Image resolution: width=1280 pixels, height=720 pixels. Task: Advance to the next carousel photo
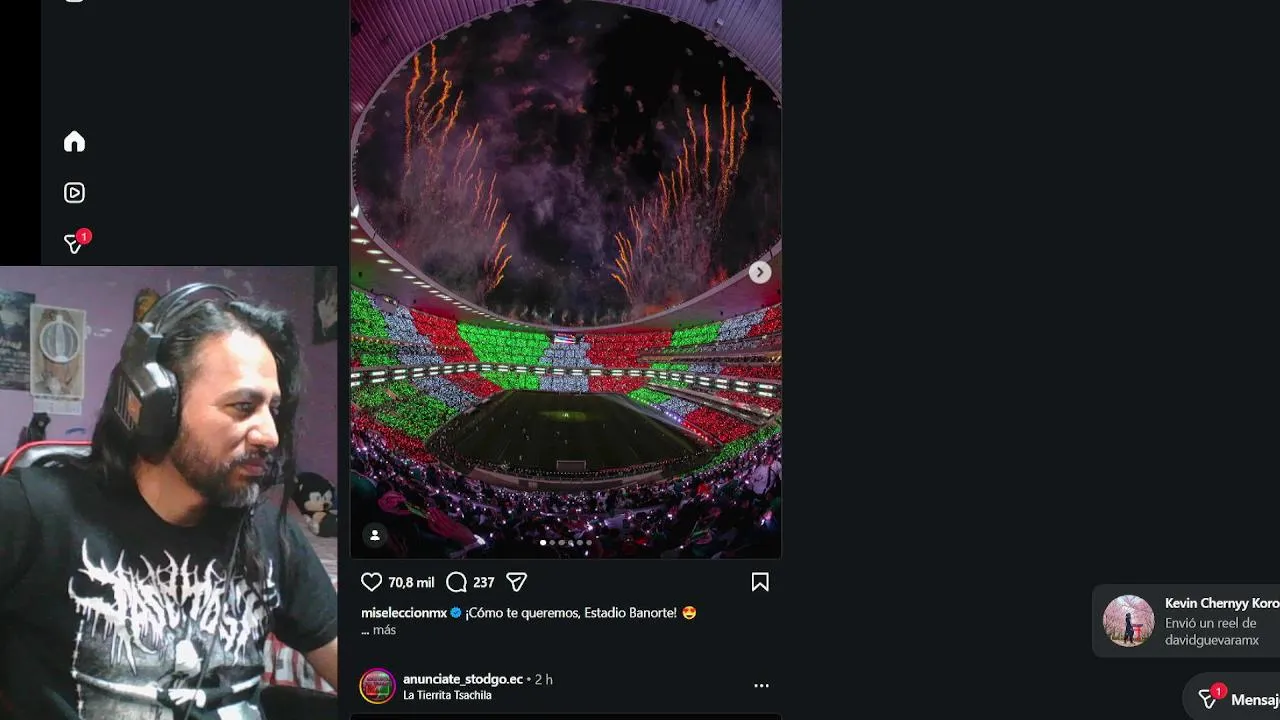(760, 272)
